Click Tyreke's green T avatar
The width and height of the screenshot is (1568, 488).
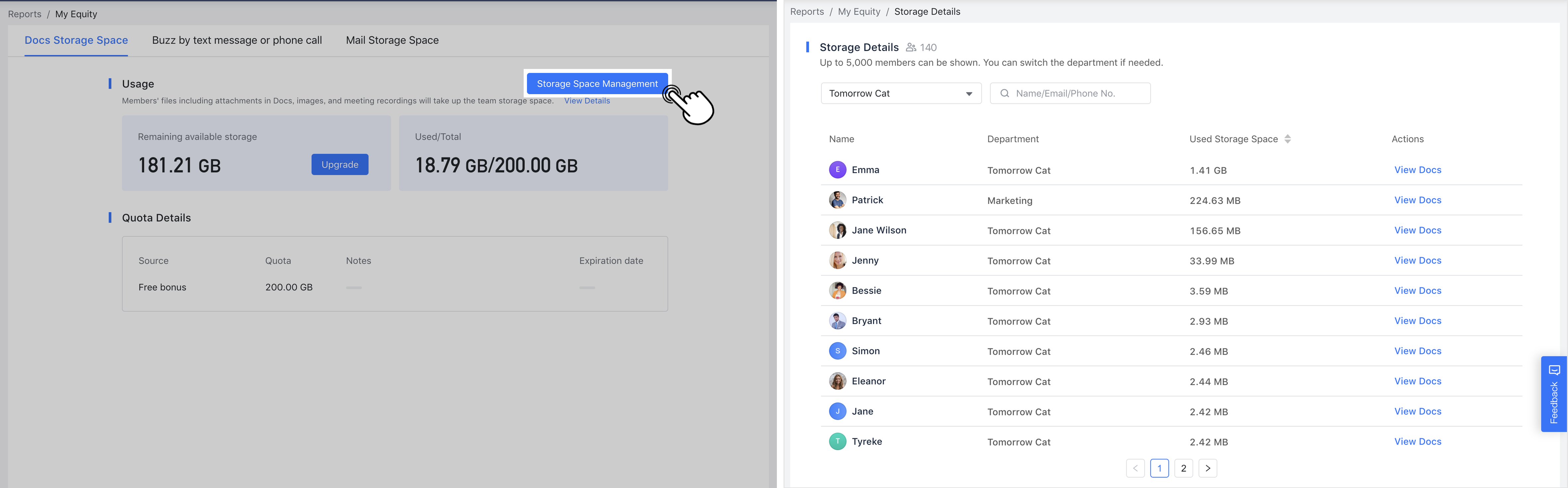coord(838,442)
